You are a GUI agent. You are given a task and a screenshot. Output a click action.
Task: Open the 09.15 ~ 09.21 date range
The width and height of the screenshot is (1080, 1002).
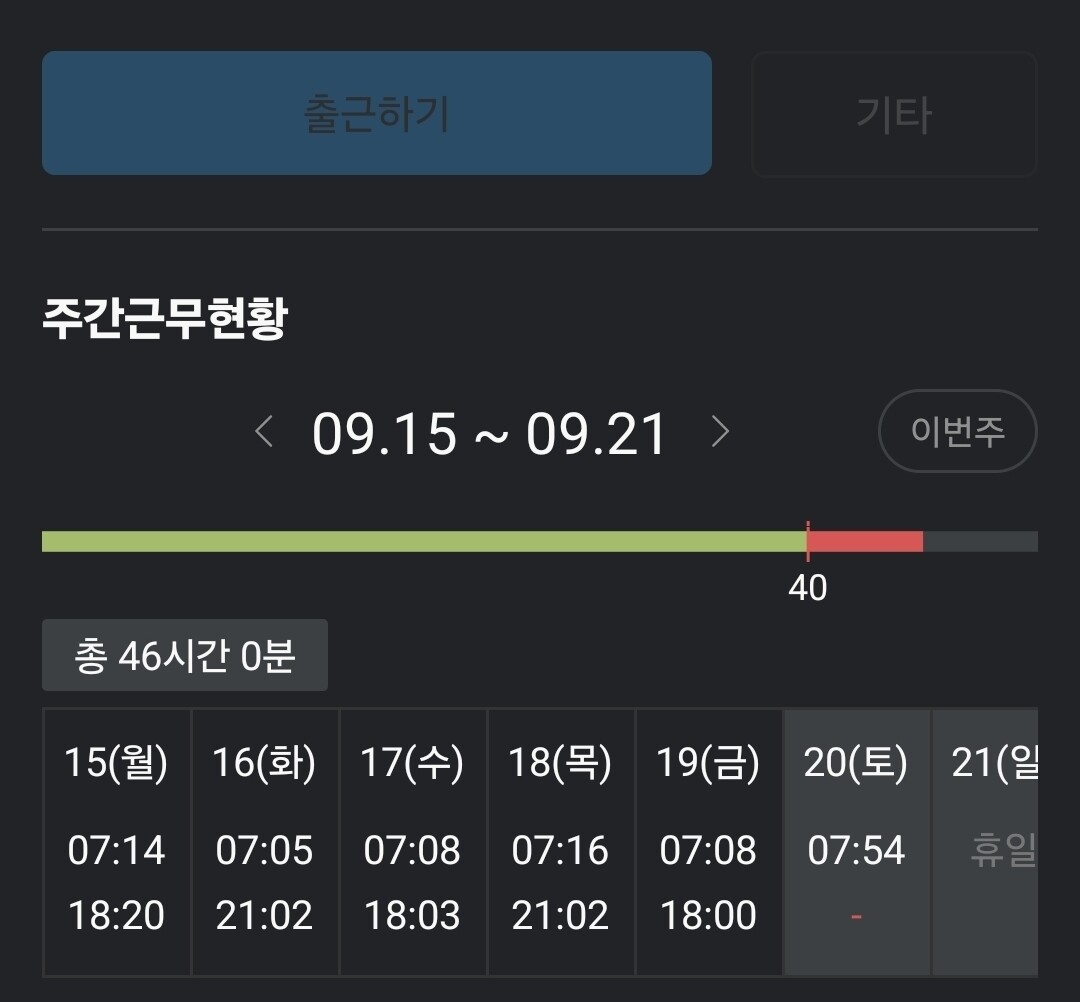coord(489,435)
